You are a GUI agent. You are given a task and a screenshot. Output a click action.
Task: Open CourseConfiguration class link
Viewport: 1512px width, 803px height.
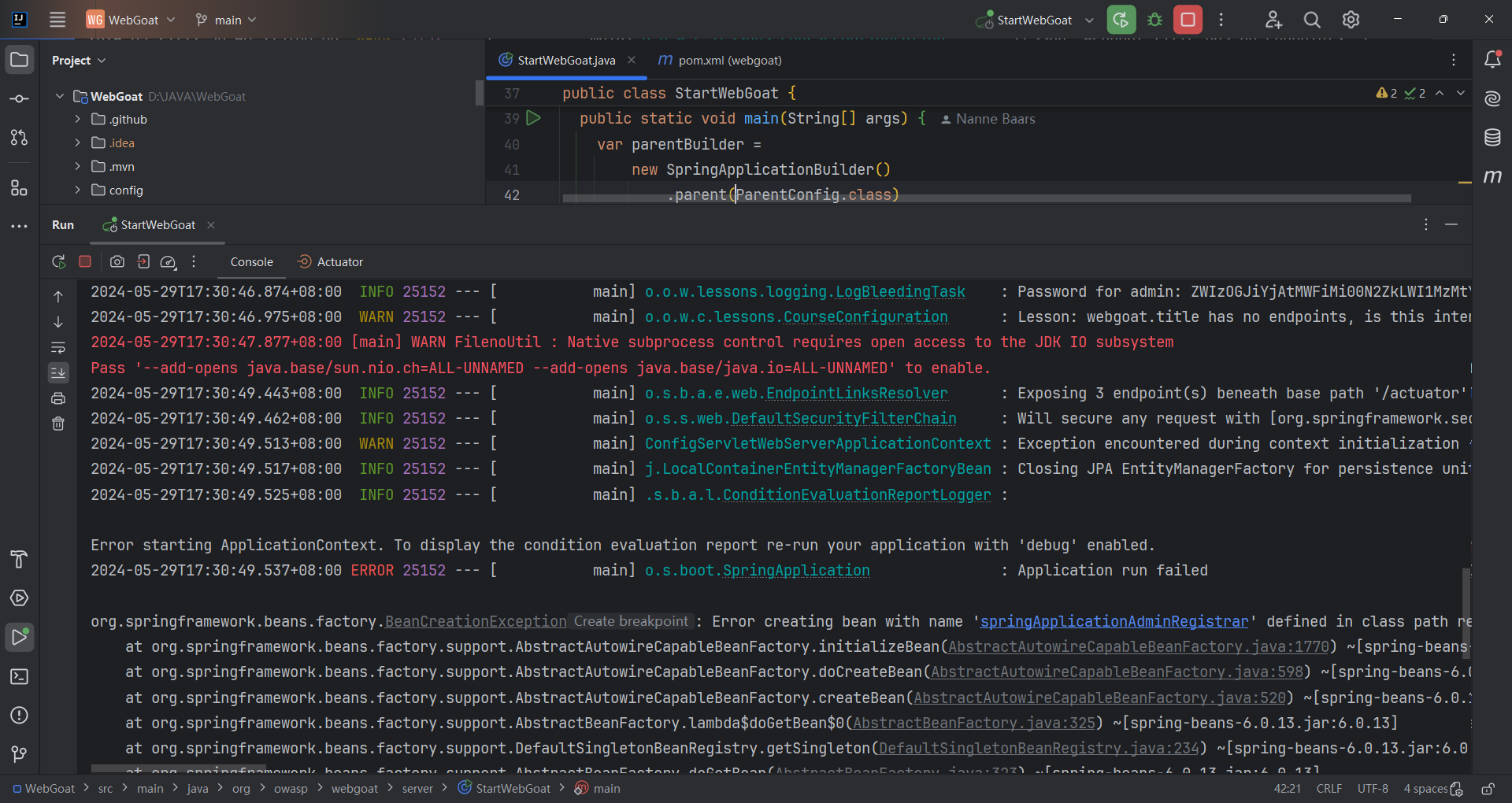(x=865, y=317)
